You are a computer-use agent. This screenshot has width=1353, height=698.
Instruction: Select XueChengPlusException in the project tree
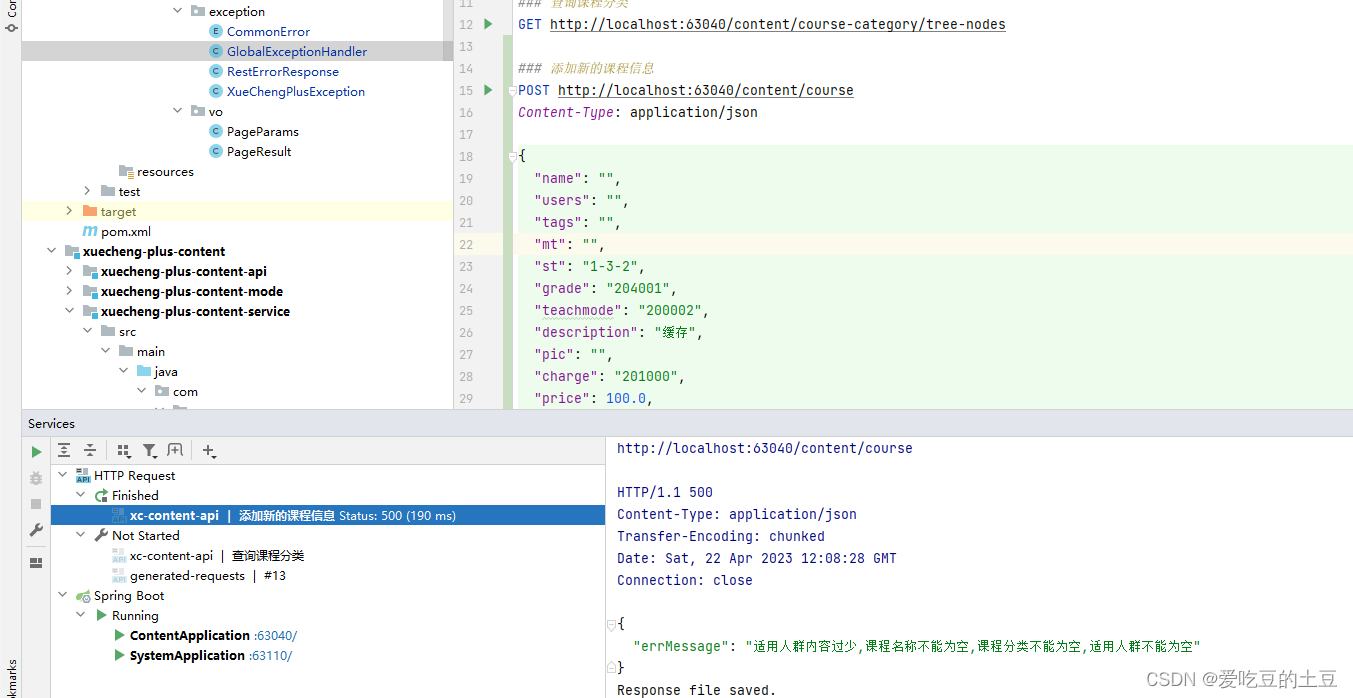tap(296, 92)
